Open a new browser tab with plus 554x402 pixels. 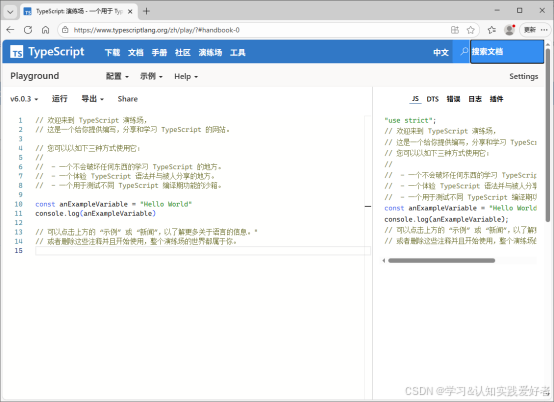(146, 11)
